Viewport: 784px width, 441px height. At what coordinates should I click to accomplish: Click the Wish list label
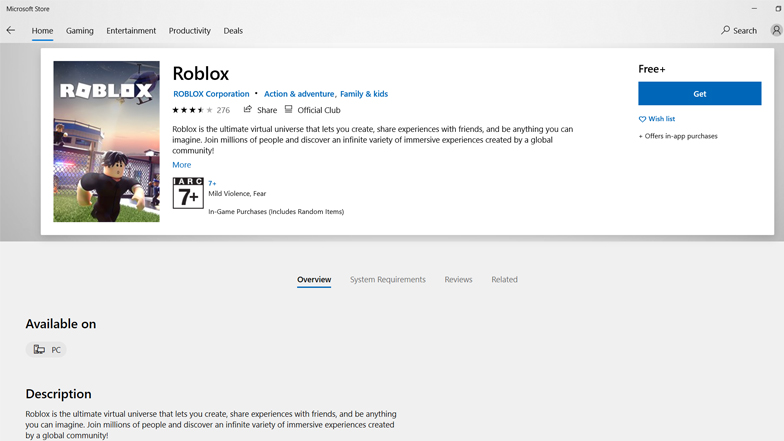point(662,119)
